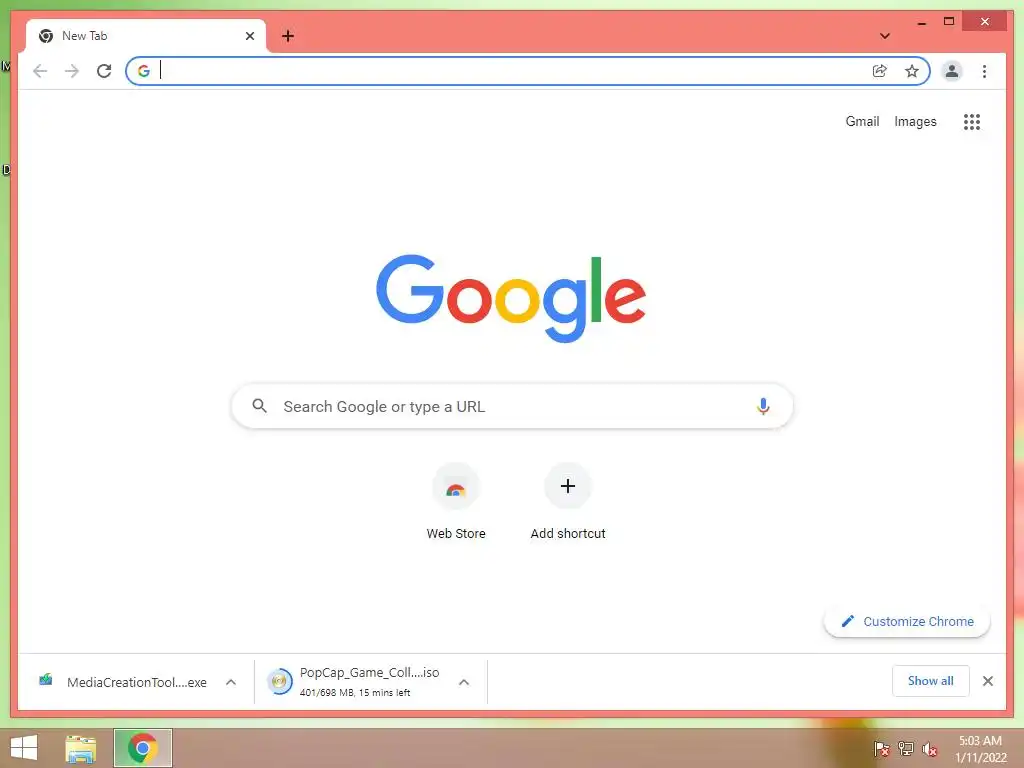Click the magnifier icon in the search box
The width and height of the screenshot is (1024, 768).
[259, 406]
